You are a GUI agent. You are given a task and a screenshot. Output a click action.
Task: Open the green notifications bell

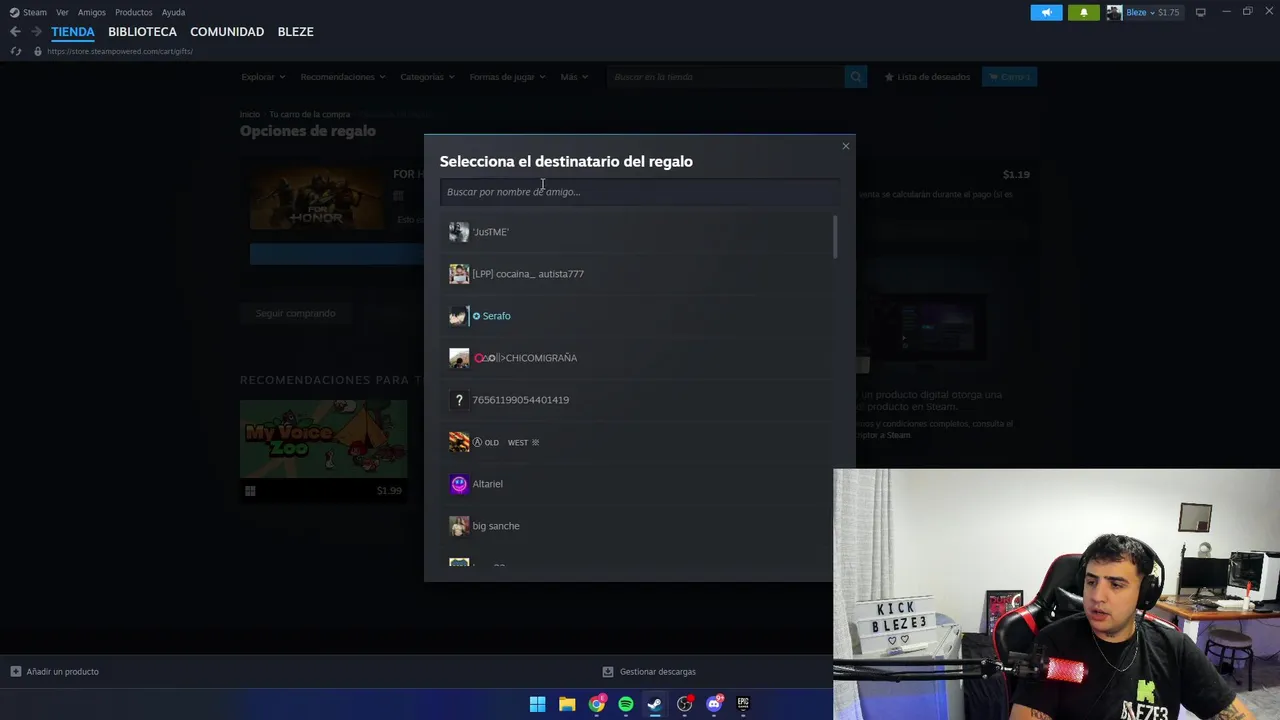click(x=1084, y=12)
